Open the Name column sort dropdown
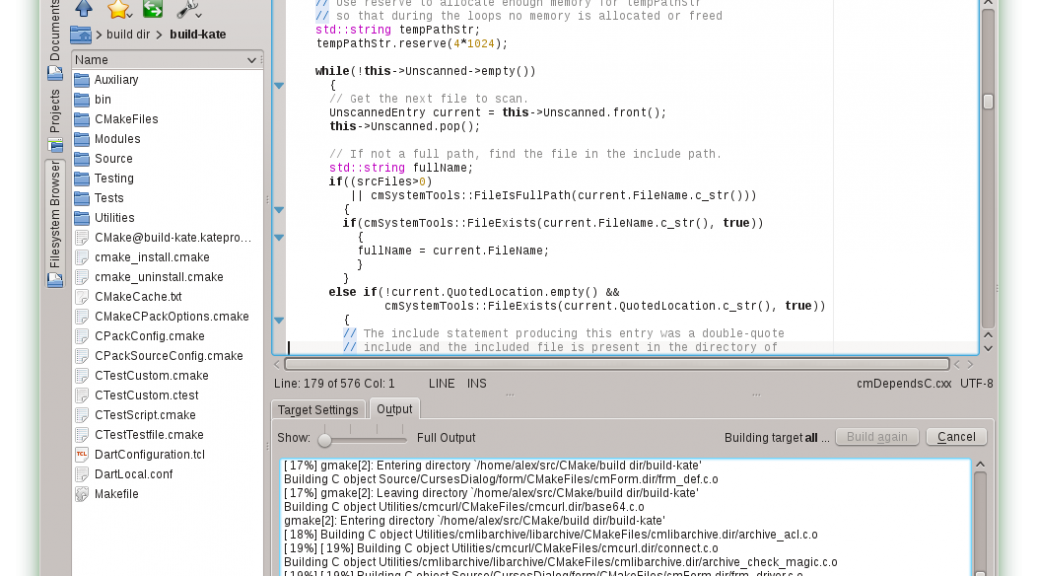 (251, 60)
